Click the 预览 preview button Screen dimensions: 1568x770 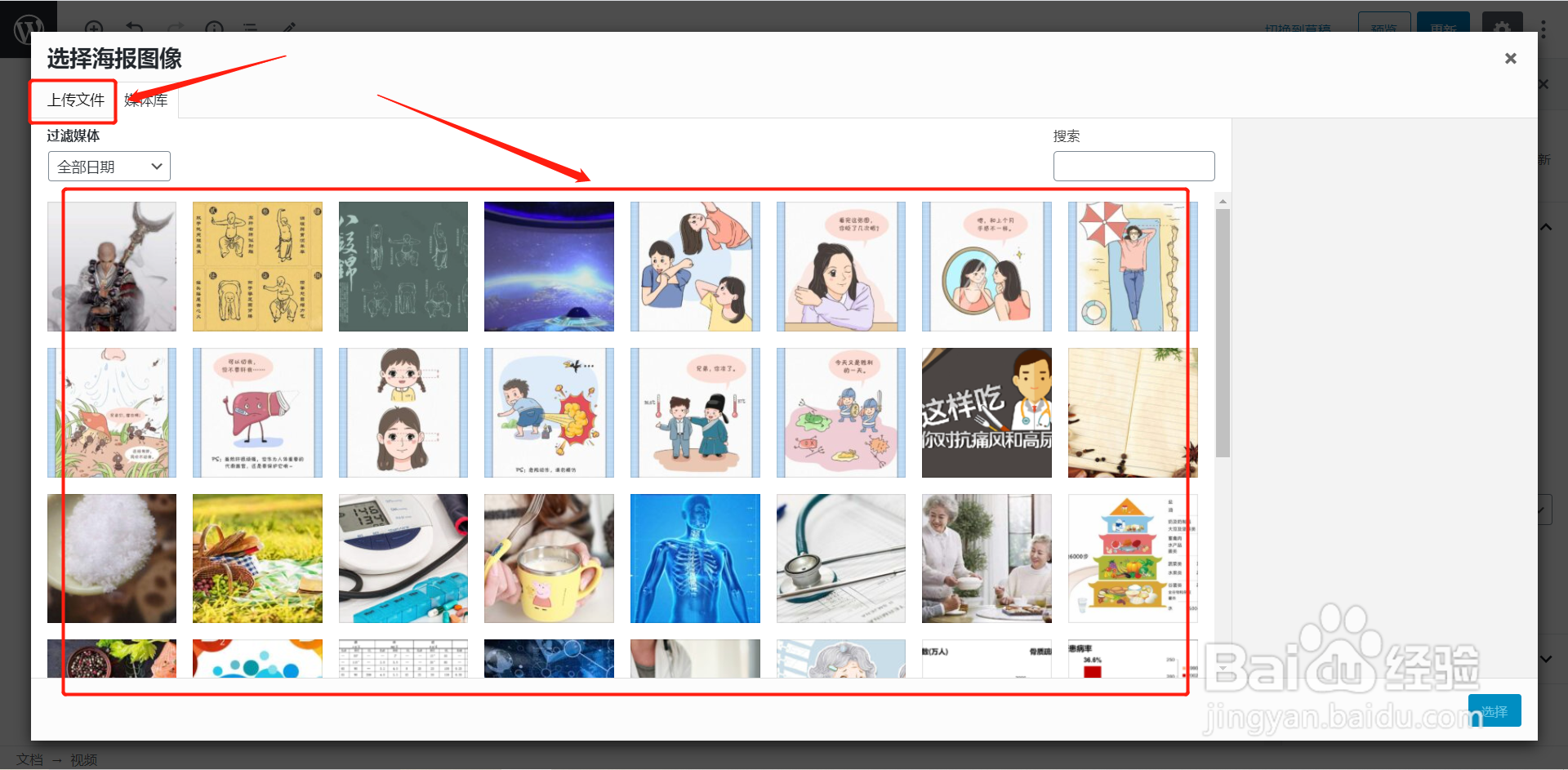click(1383, 27)
